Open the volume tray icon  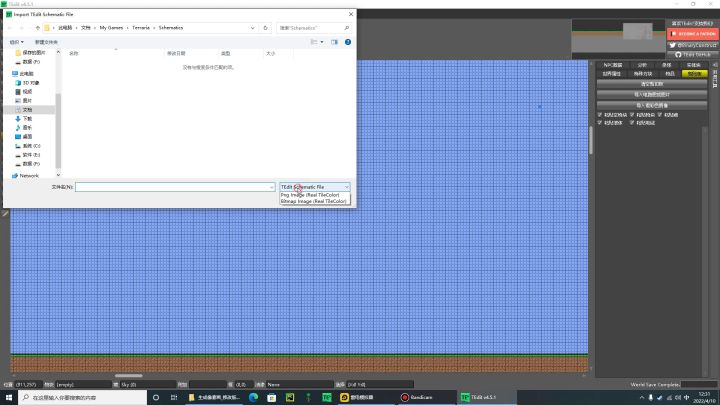[x=678, y=398]
